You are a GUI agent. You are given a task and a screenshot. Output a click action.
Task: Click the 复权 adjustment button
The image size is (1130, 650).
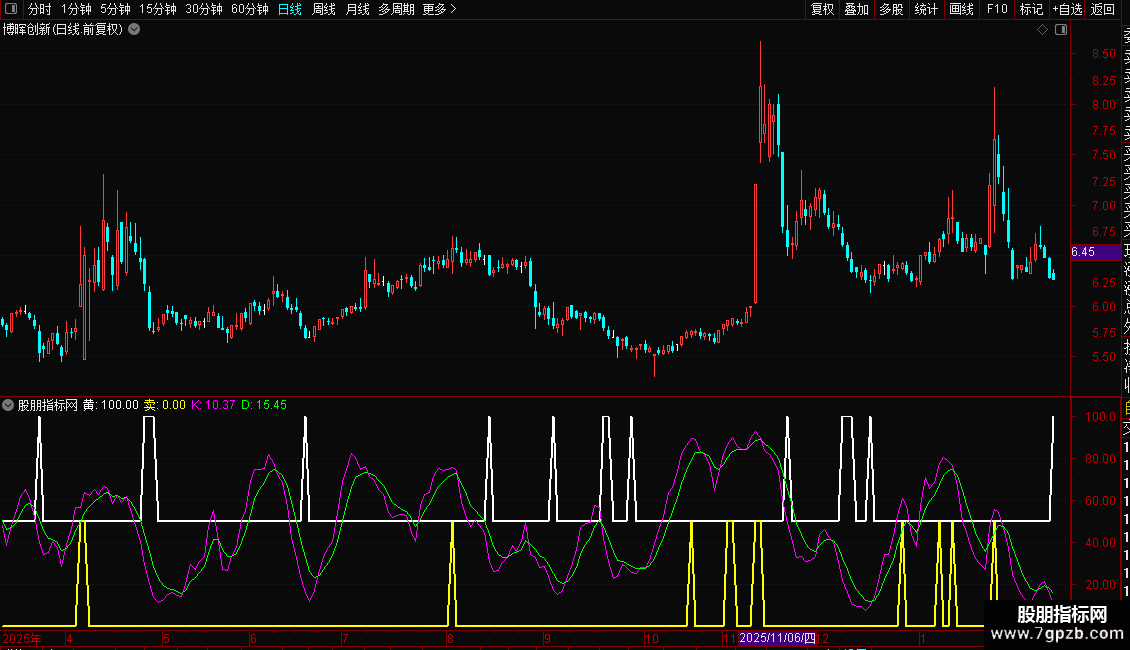point(822,9)
